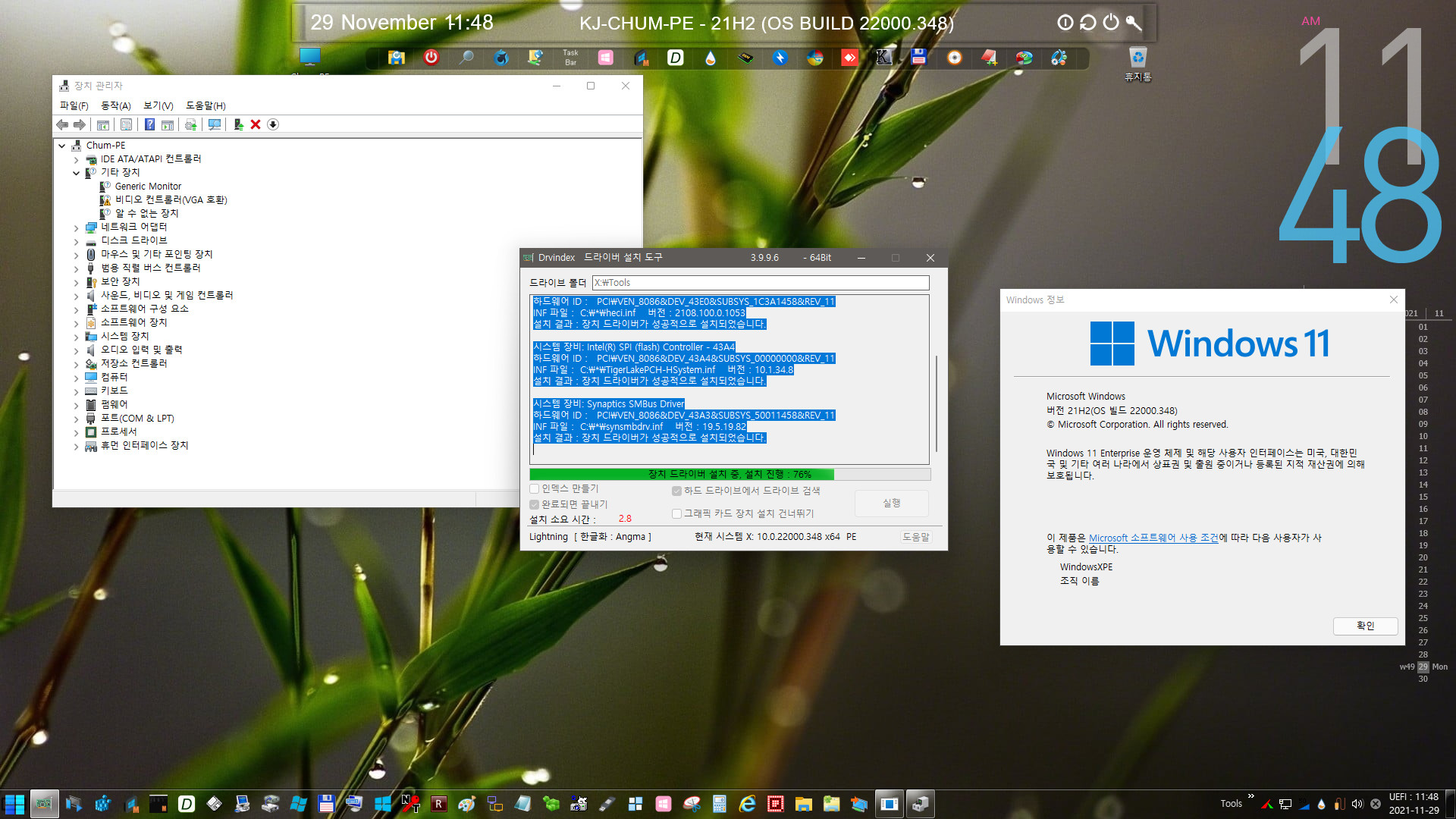Expand the 네트워크 어댑터 node
1456x819 pixels.
click(76, 227)
